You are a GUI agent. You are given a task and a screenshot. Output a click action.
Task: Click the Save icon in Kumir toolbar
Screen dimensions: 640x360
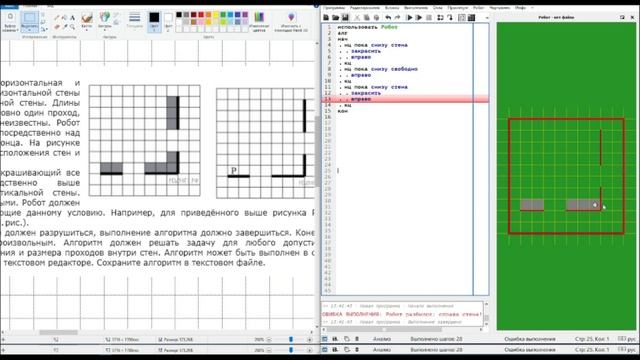click(x=345, y=18)
